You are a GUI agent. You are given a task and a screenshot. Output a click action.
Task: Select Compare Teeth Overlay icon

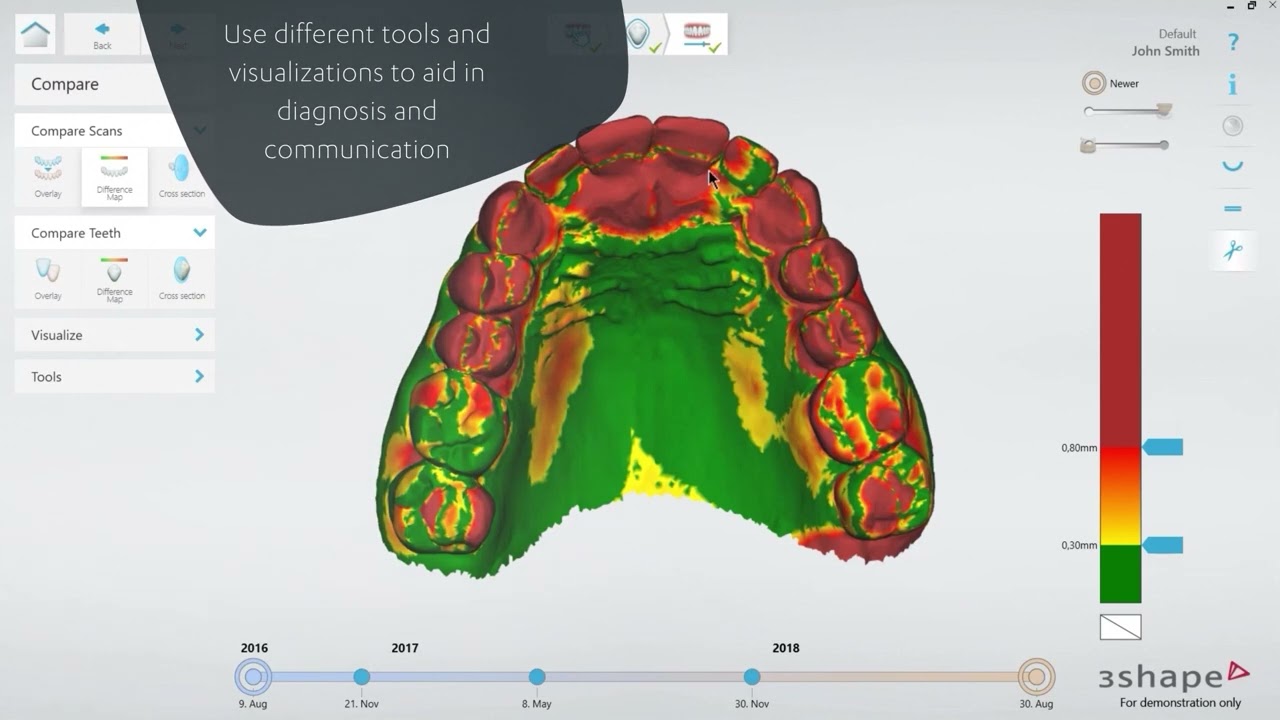48,278
